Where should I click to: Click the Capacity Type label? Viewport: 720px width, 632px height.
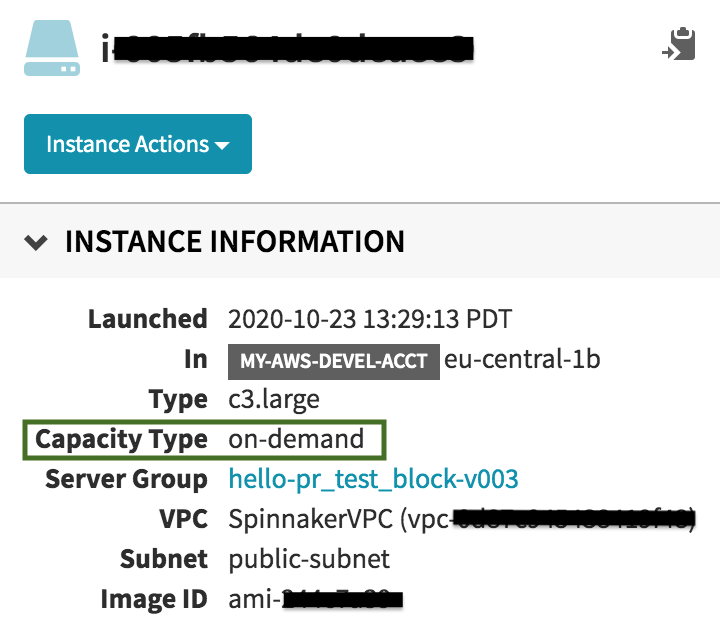pyautogui.click(x=122, y=440)
